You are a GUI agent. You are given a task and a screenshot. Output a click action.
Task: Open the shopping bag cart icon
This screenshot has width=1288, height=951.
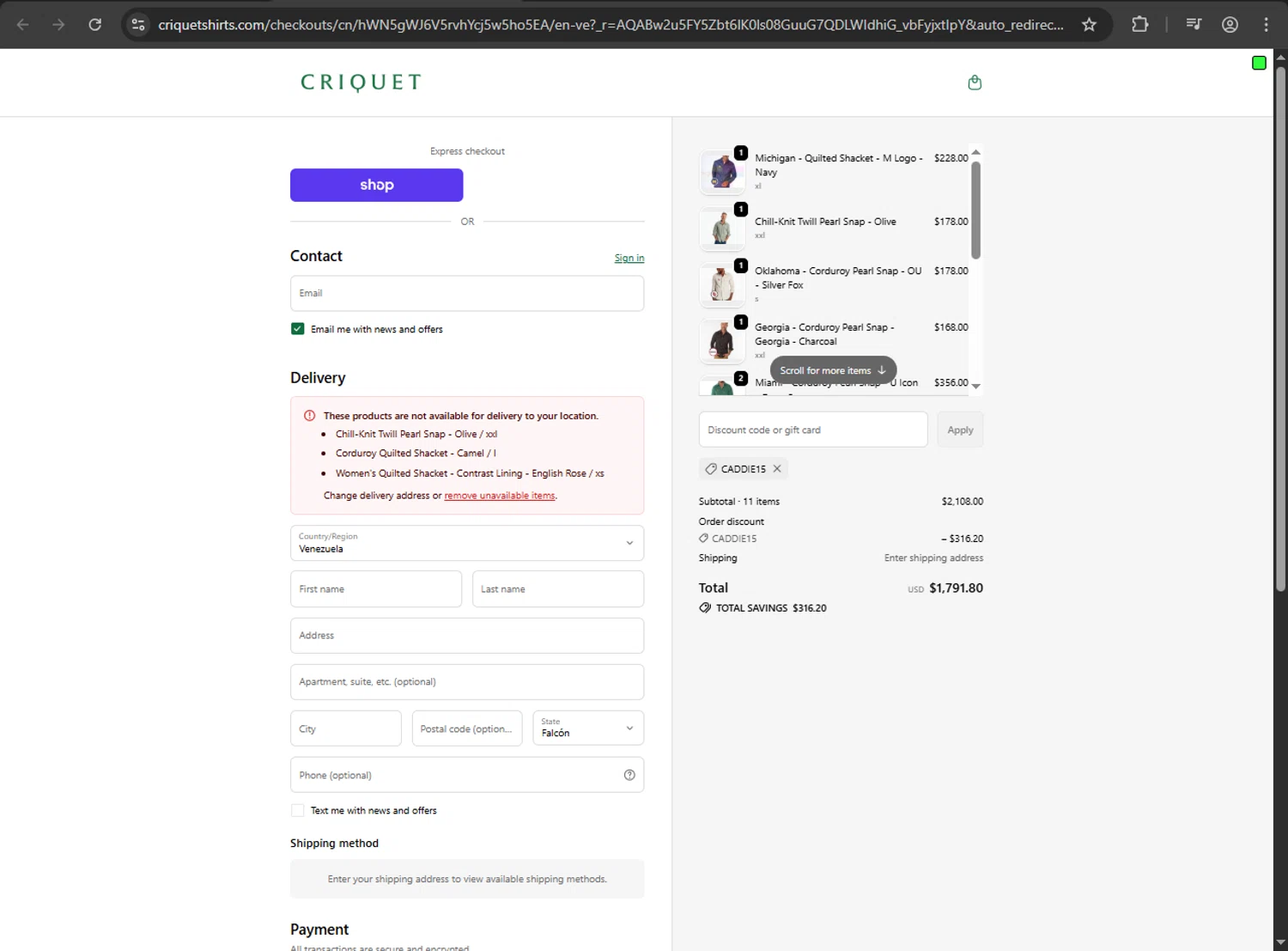(x=975, y=82)
